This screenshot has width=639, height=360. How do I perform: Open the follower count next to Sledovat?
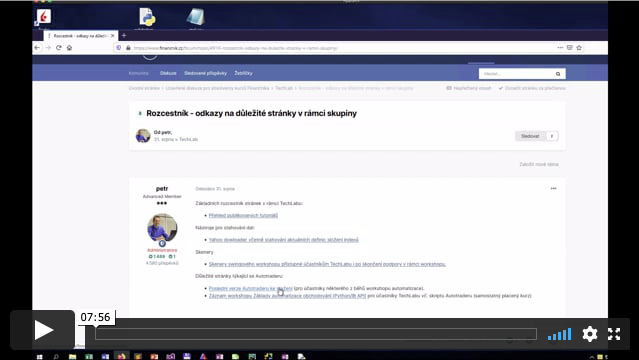click(552, 136)
